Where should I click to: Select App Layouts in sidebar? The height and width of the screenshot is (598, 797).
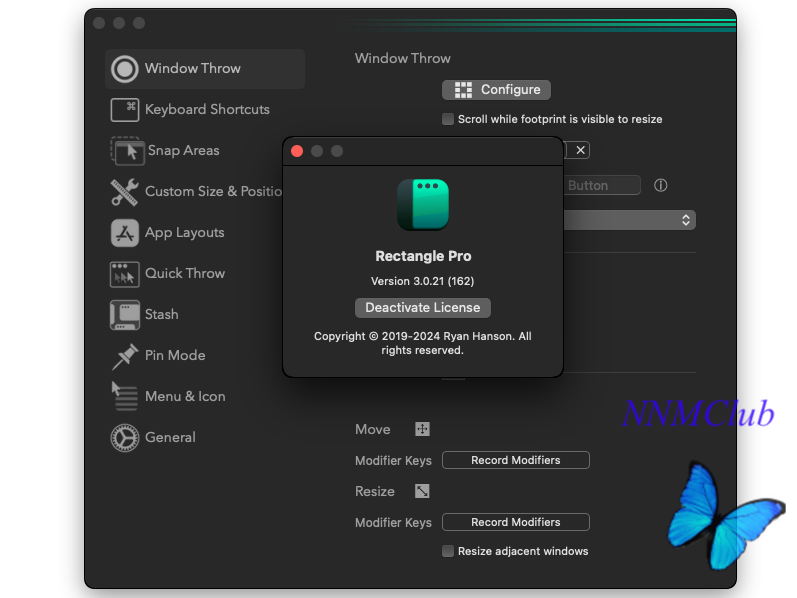[x=185, y=233]
